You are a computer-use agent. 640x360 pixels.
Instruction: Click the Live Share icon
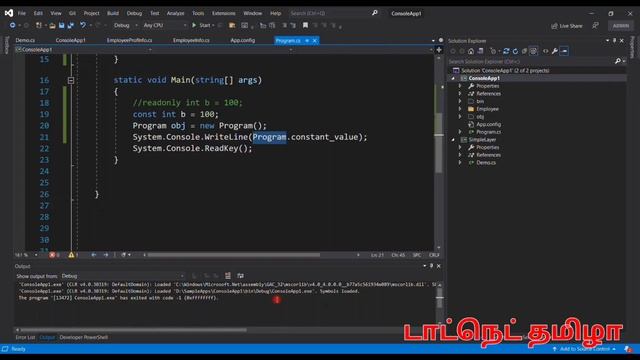tap(554, 26)
